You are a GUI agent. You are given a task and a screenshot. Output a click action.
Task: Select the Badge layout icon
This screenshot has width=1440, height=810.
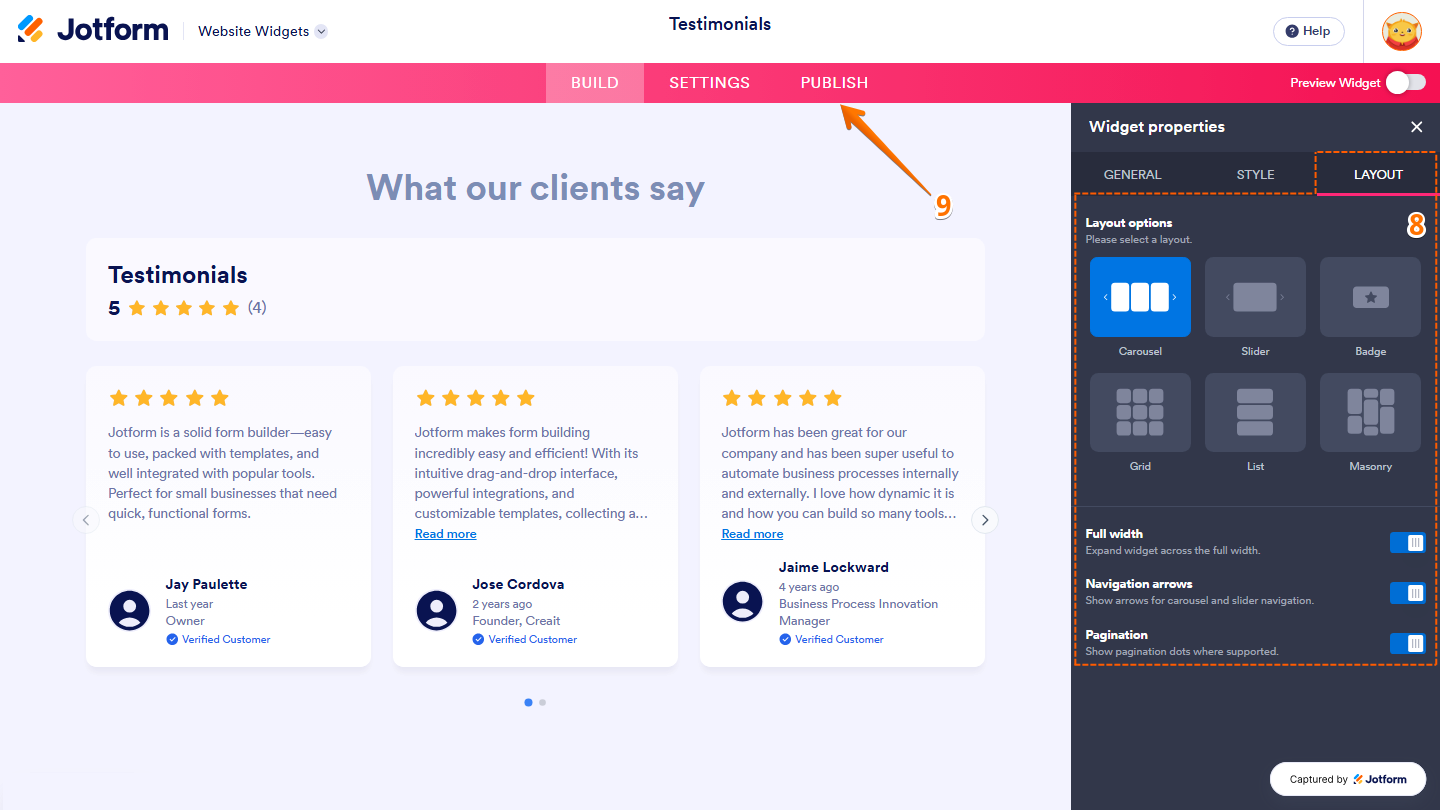1370,297
